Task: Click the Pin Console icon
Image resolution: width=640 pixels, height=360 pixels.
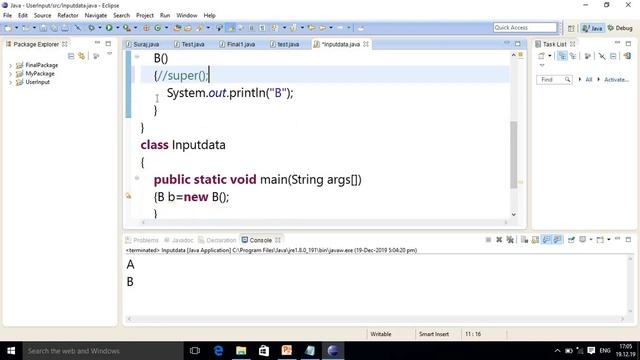Action: (571, 240)
